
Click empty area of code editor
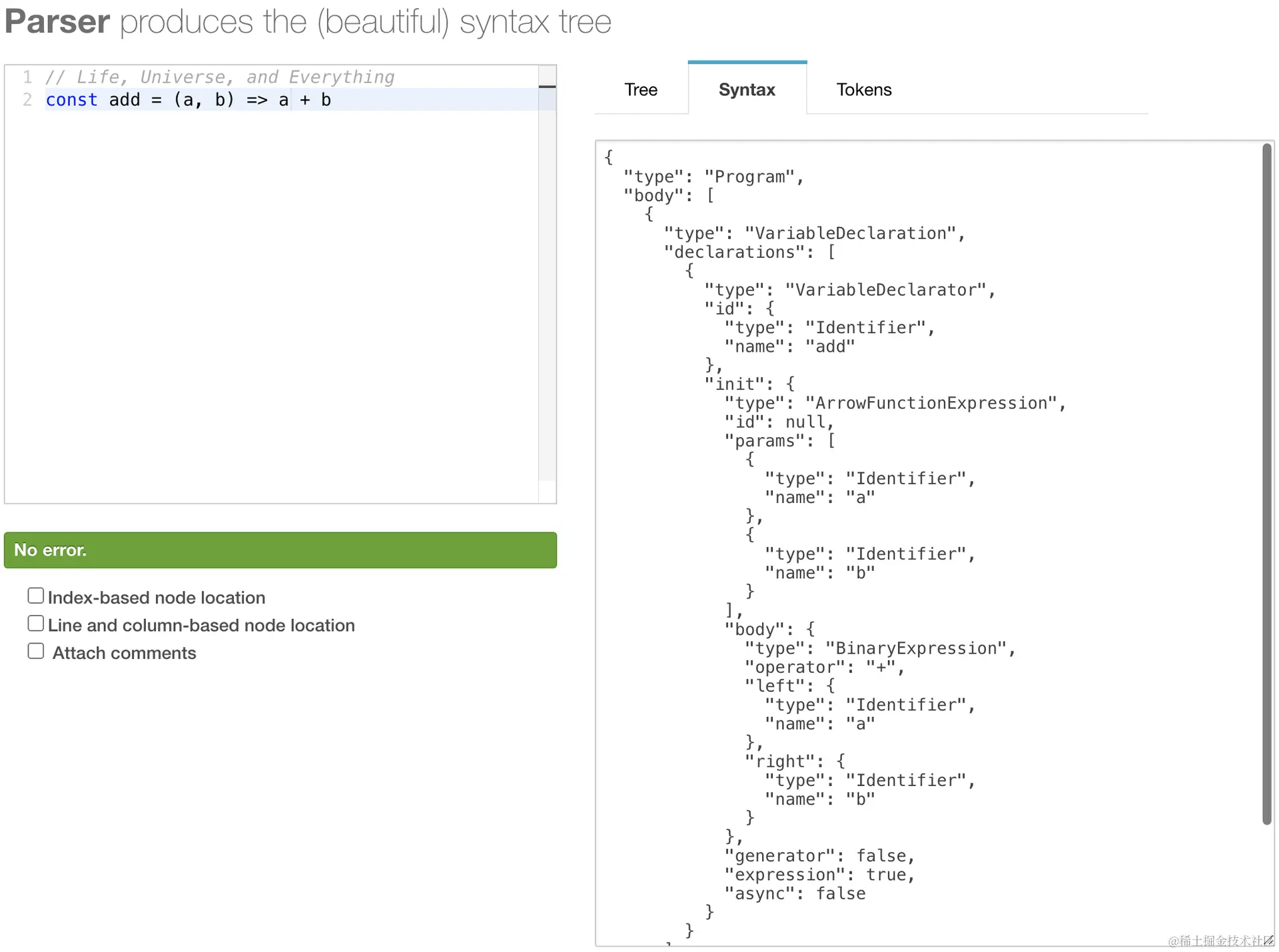point(266,300)
